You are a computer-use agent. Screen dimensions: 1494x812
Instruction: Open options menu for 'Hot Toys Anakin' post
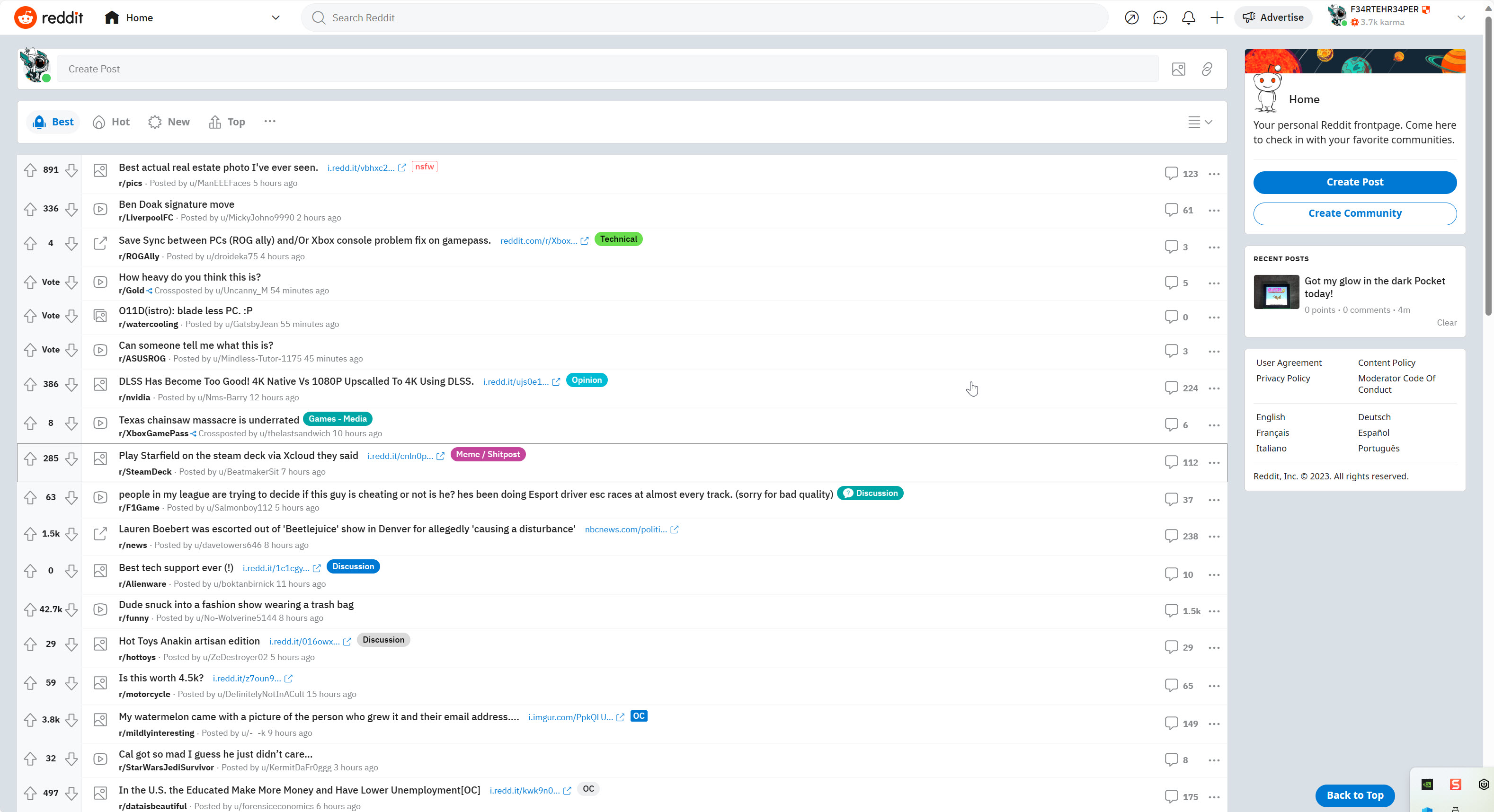coord(1214,647)
